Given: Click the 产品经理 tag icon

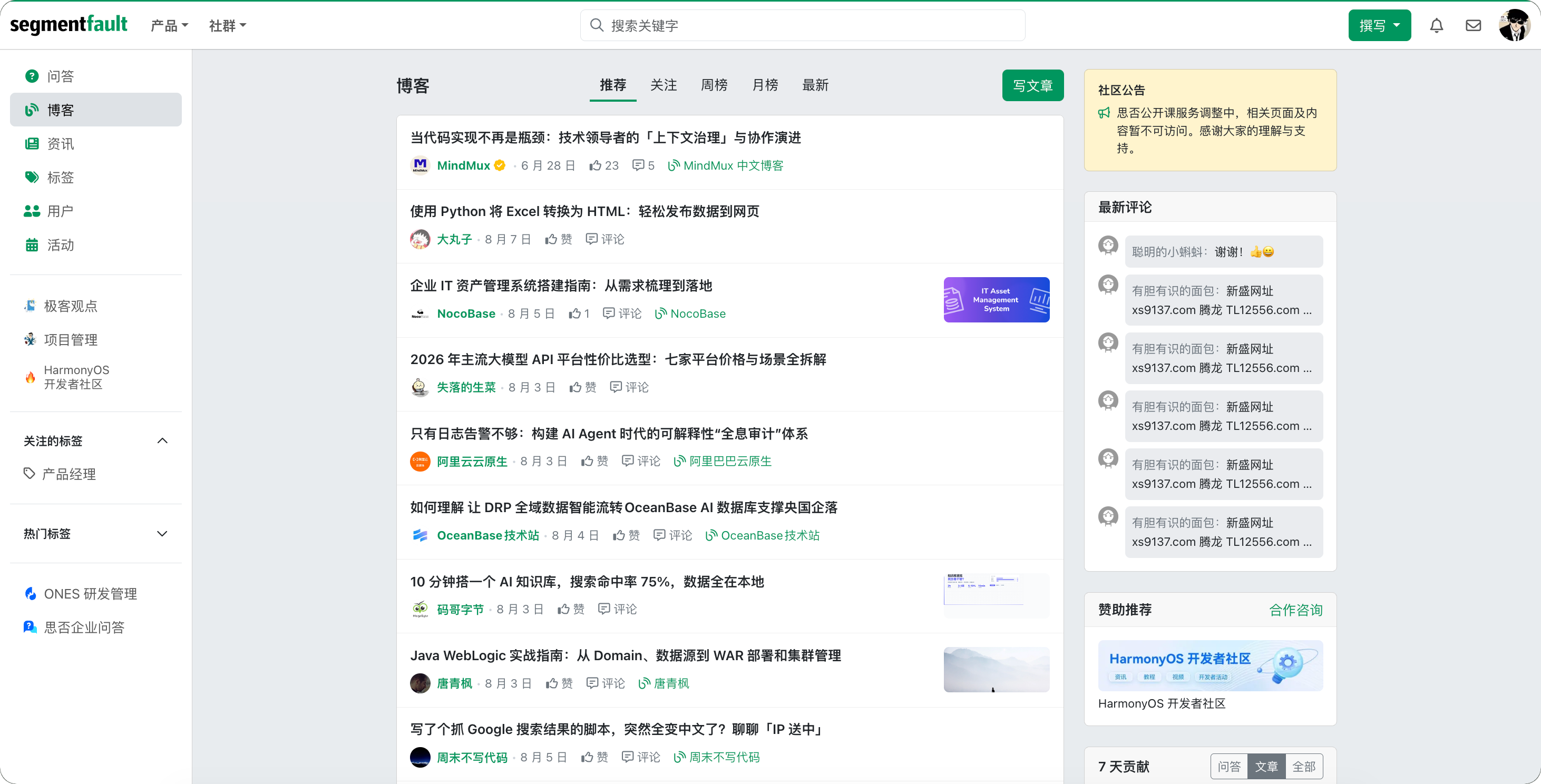Looking at the screenshot, I should coord(30,473).
